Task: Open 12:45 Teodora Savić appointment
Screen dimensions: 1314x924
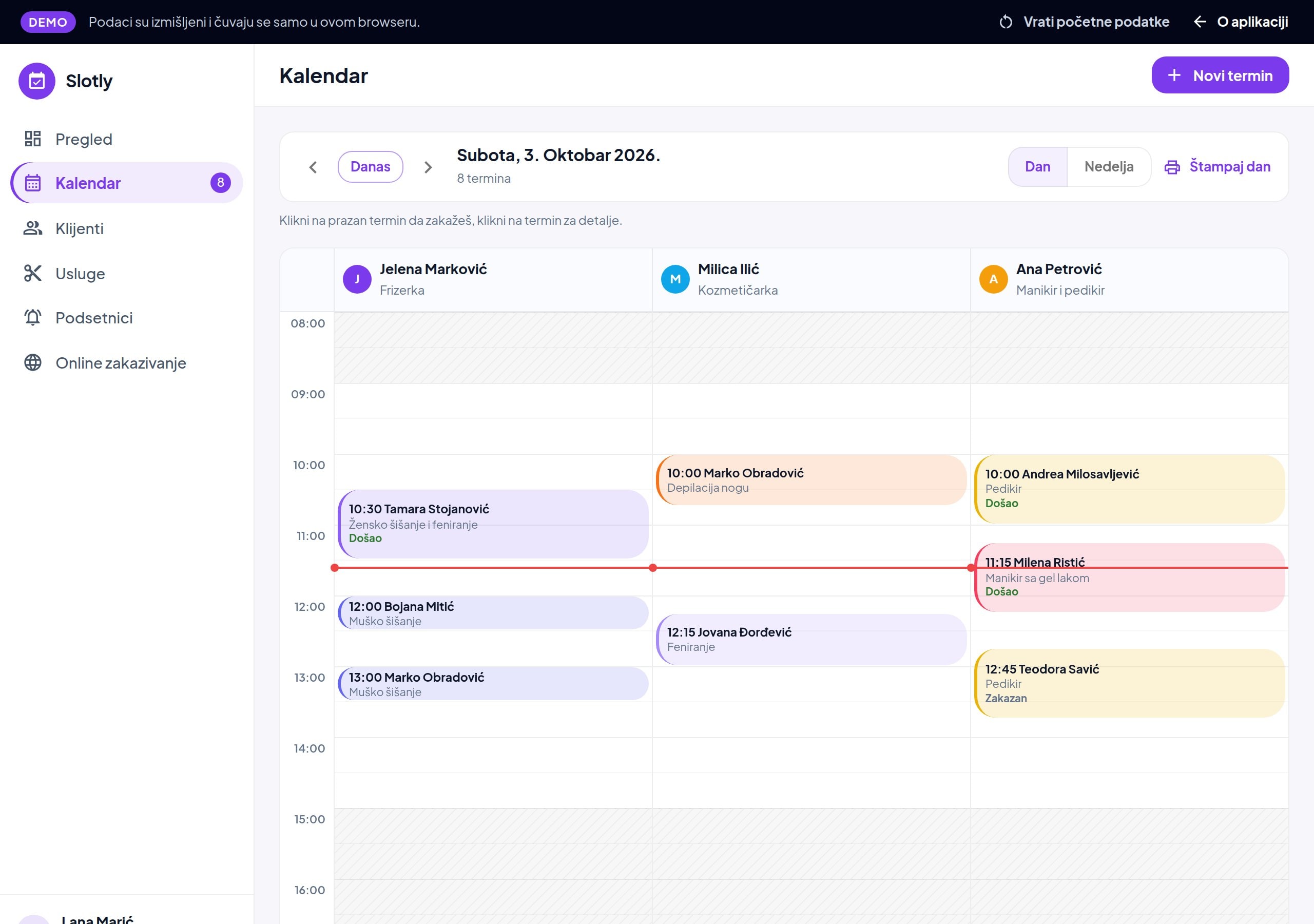Action: 1130,683
